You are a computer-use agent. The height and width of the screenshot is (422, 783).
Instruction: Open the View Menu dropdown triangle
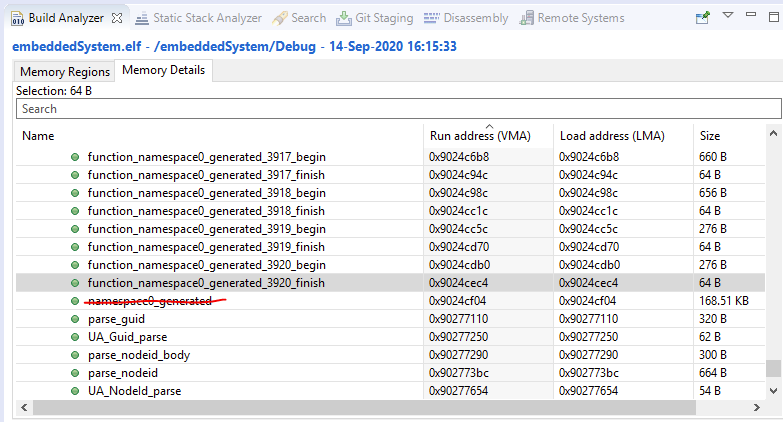(728, 15)
